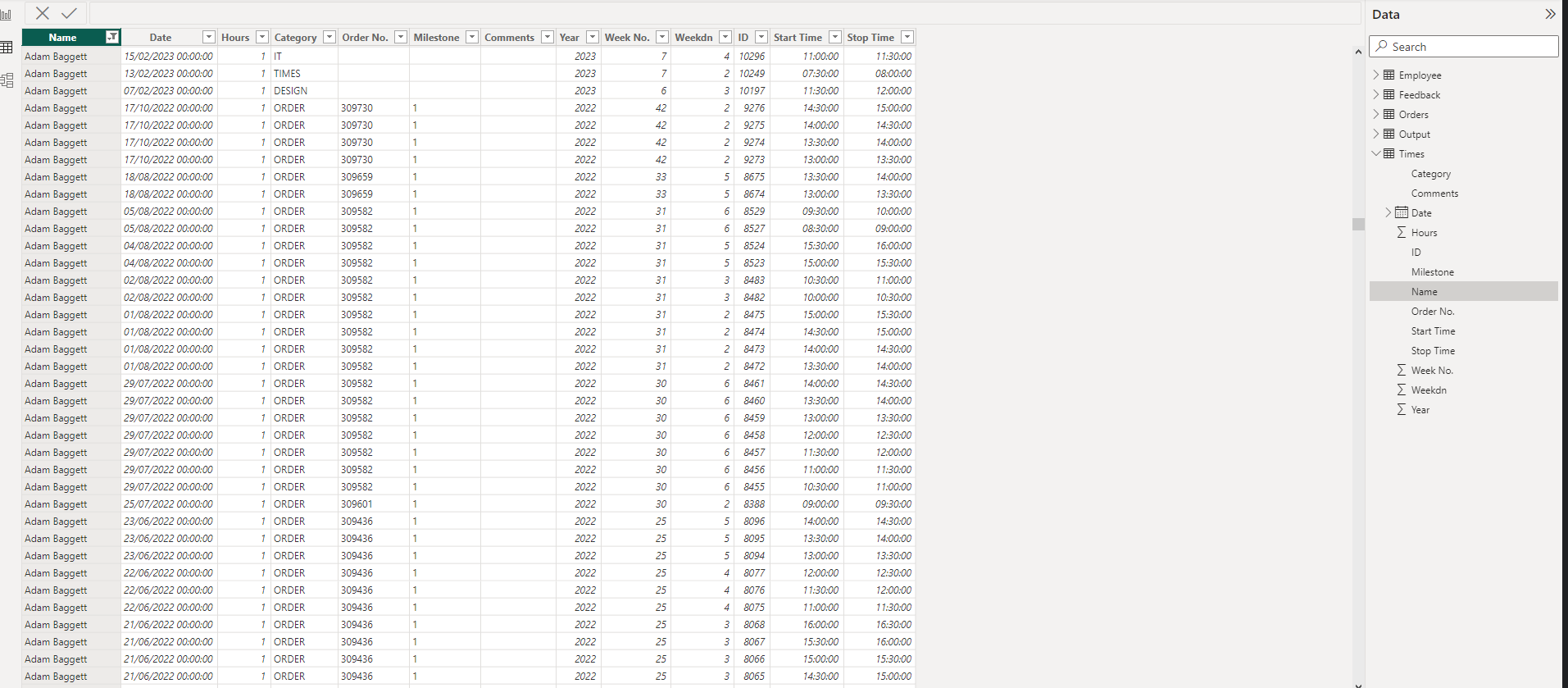Click the Search box in the Data pane
The image size is (1568, 688).
1463,47
